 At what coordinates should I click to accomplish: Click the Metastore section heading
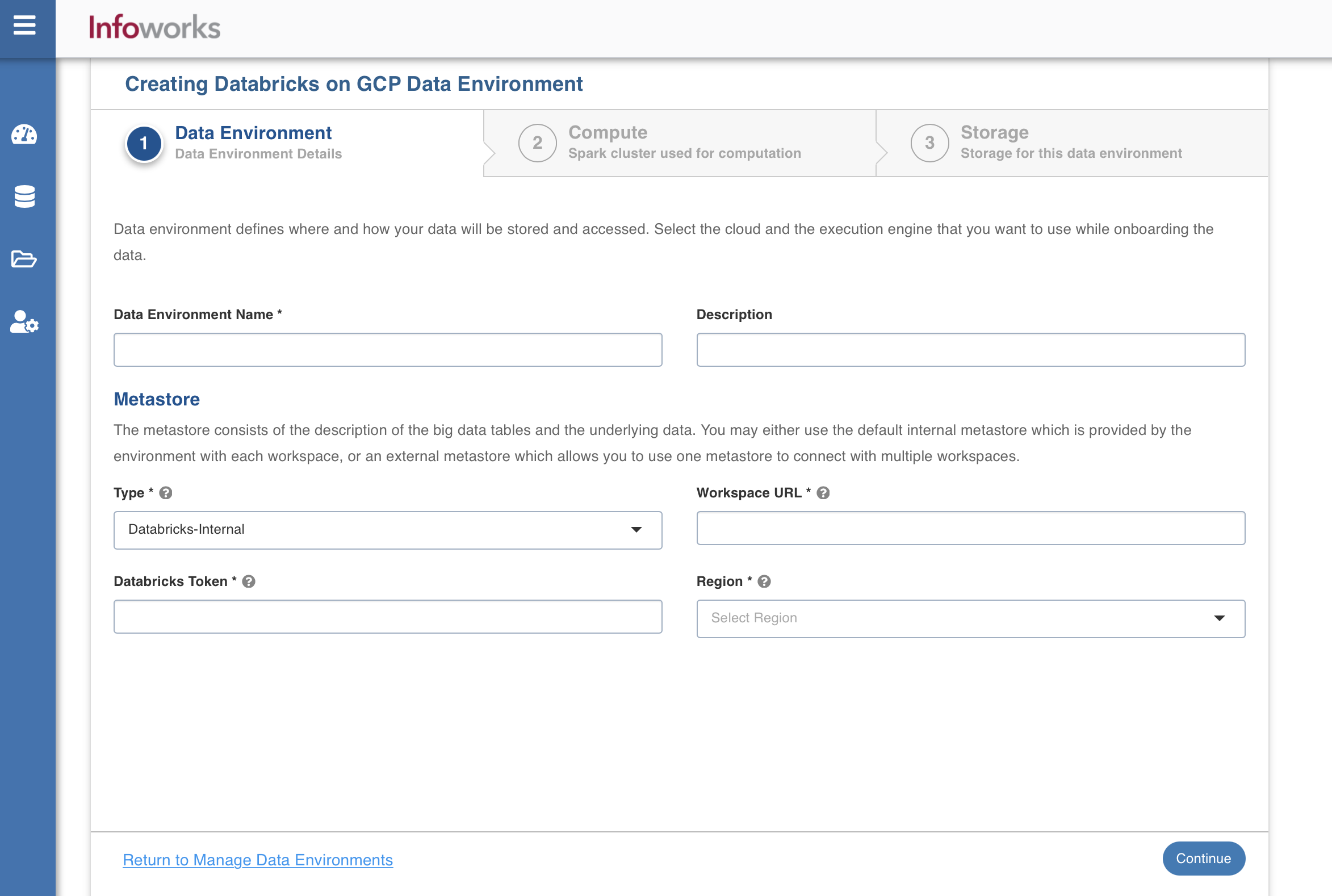(157, 399)
